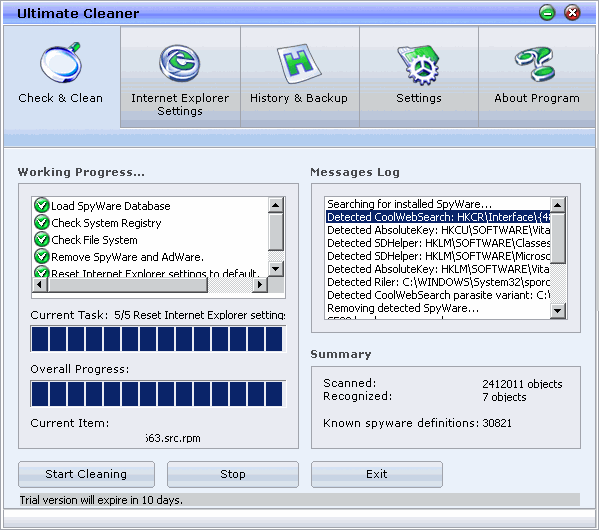Select 'Detected Riler: C:\WINDOWS\System32' log line

[x=438, y=282]
